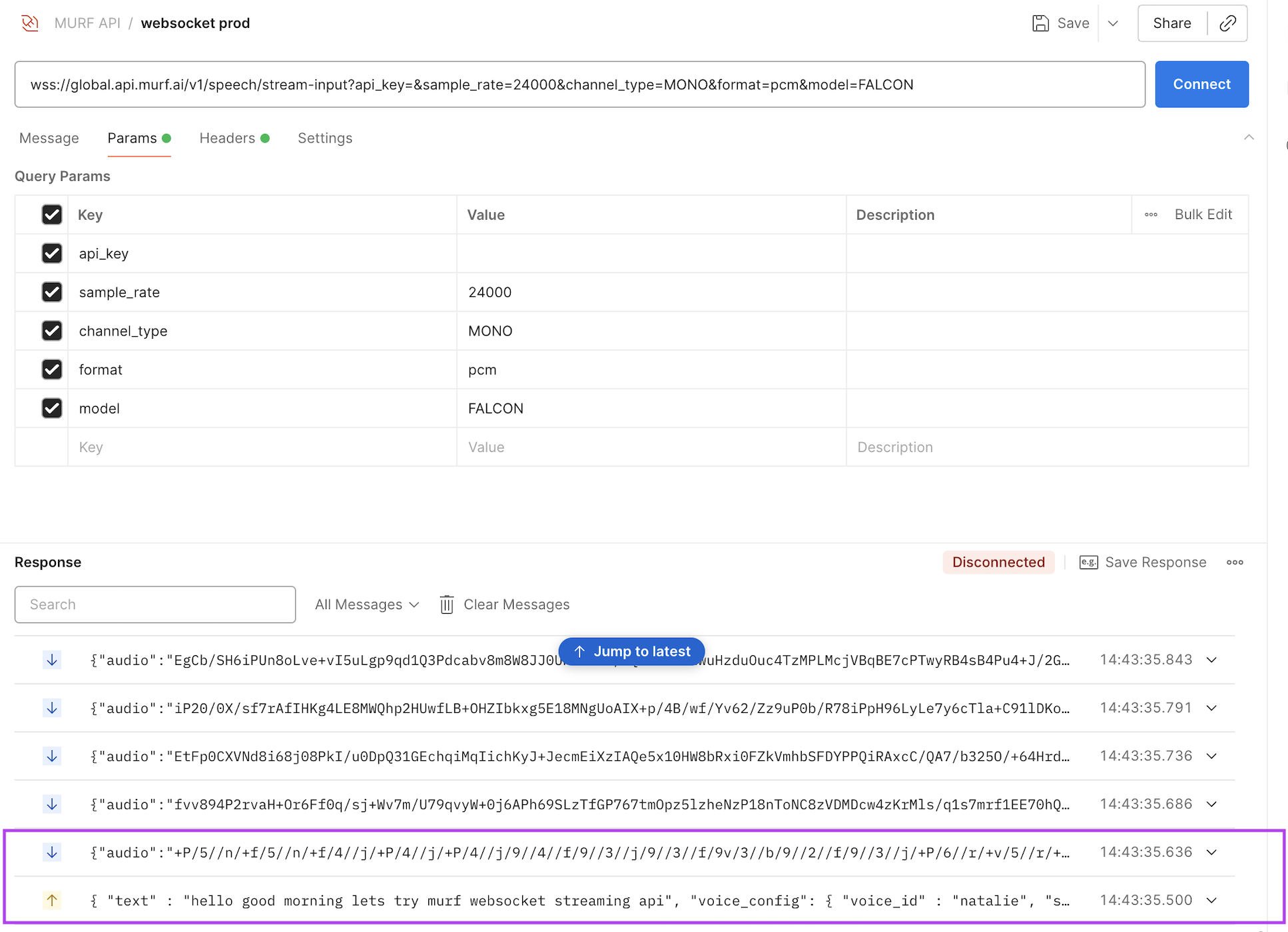Click the Save Response icon
1288x932 pixels.
click(x=1088, y=562)
